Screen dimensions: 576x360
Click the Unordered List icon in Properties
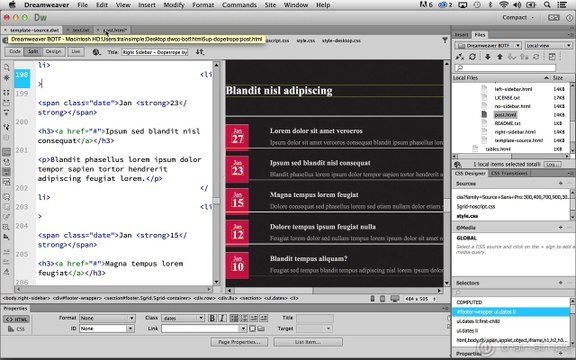pyautogui.click(x=234, y=318)
